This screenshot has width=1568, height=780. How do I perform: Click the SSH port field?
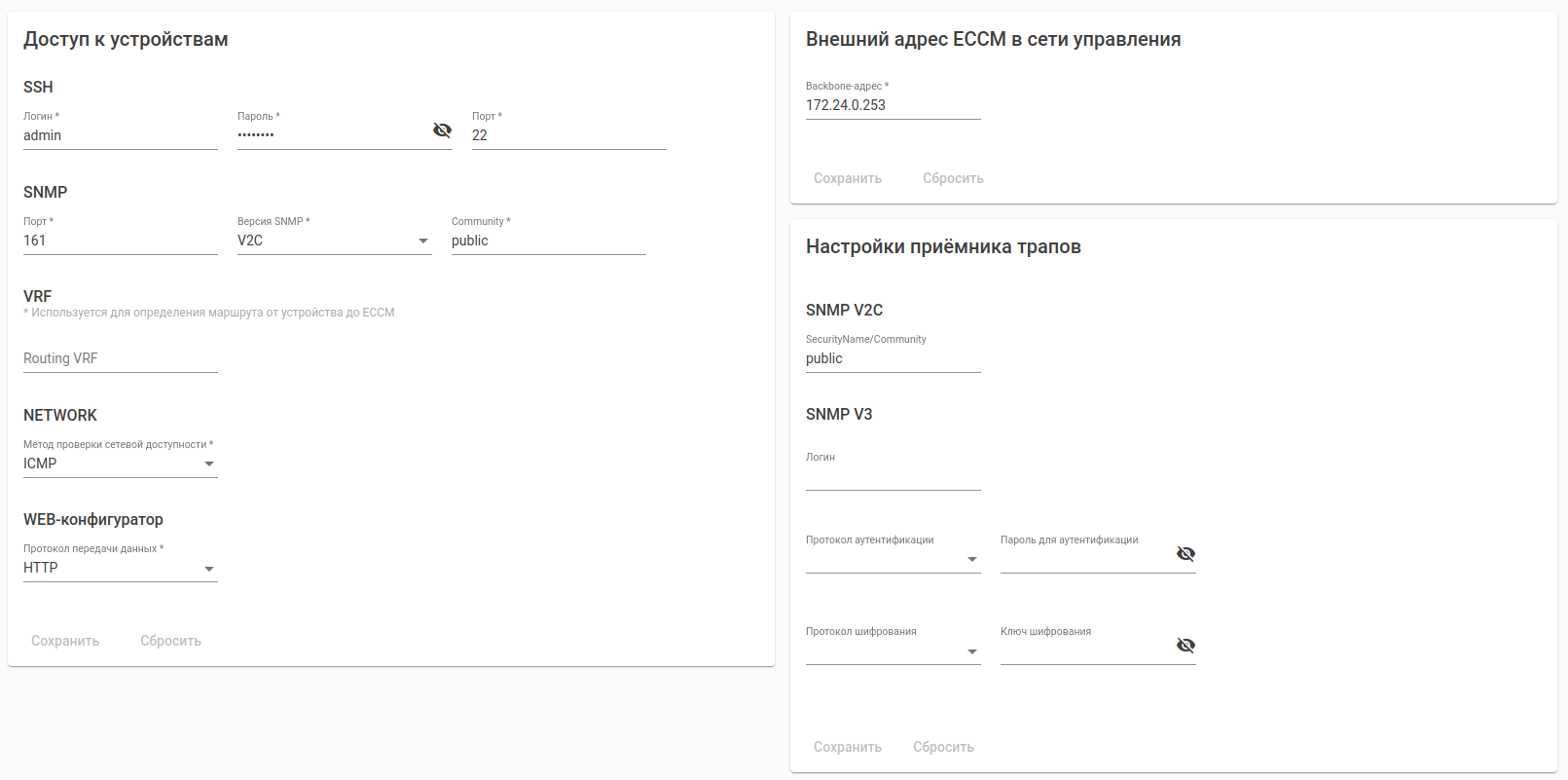pos(568,135)
